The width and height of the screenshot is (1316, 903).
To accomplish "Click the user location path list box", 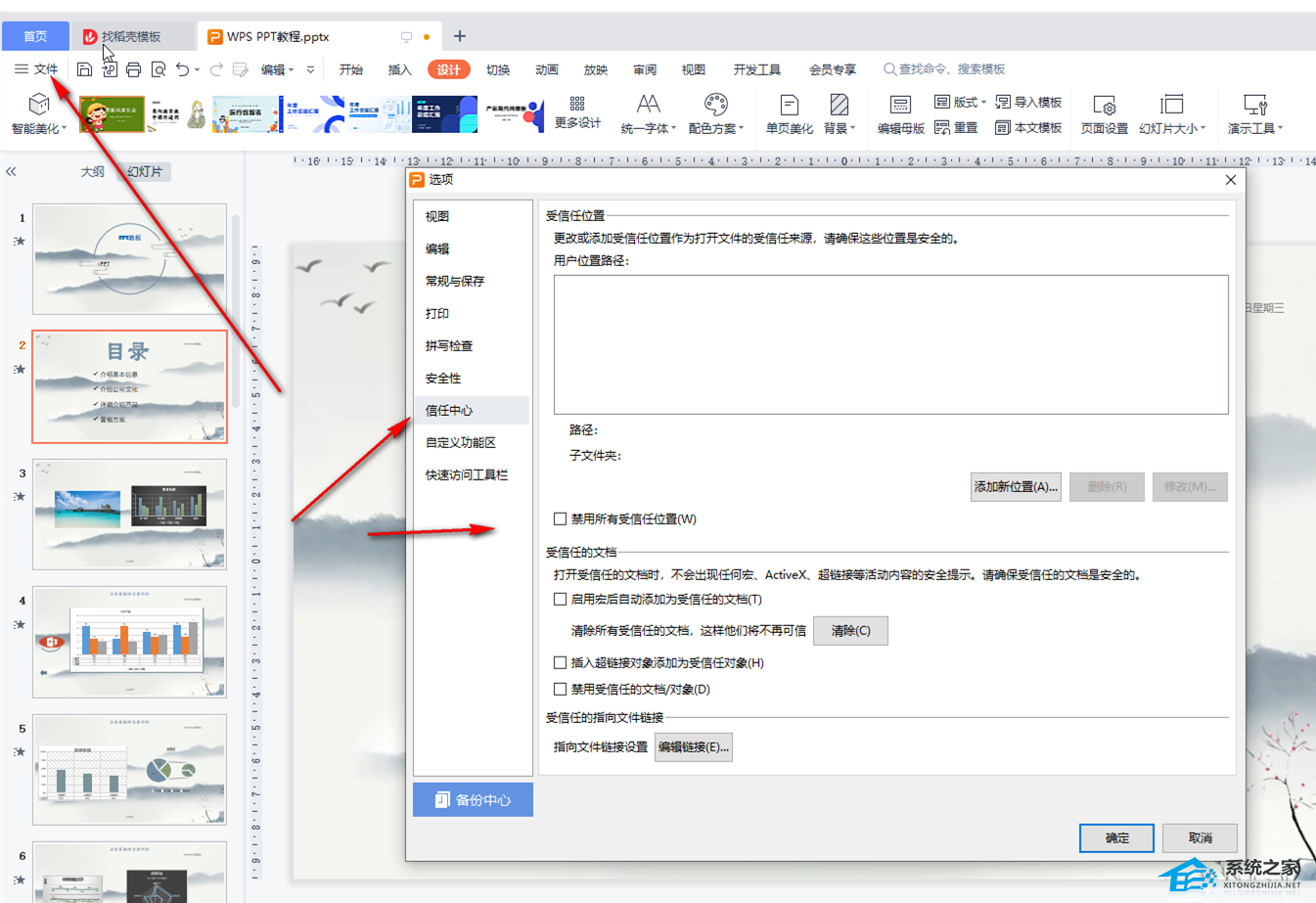I will pos(890,344).
